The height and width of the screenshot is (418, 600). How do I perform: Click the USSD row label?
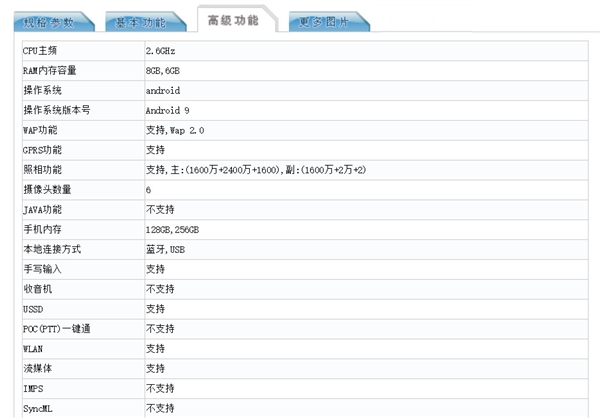point(34,309)
